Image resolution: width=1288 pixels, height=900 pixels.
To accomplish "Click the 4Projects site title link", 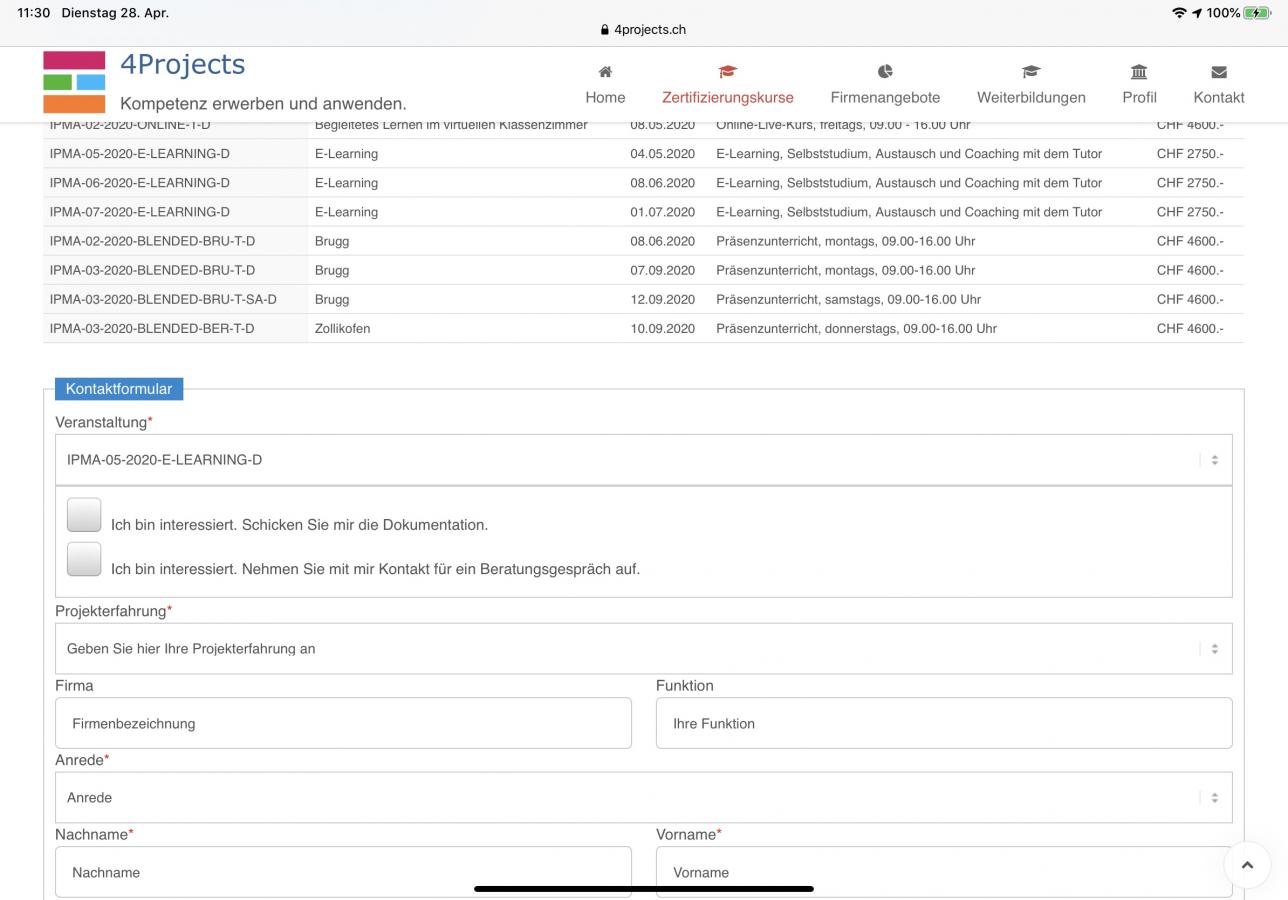I will (182, 64).
